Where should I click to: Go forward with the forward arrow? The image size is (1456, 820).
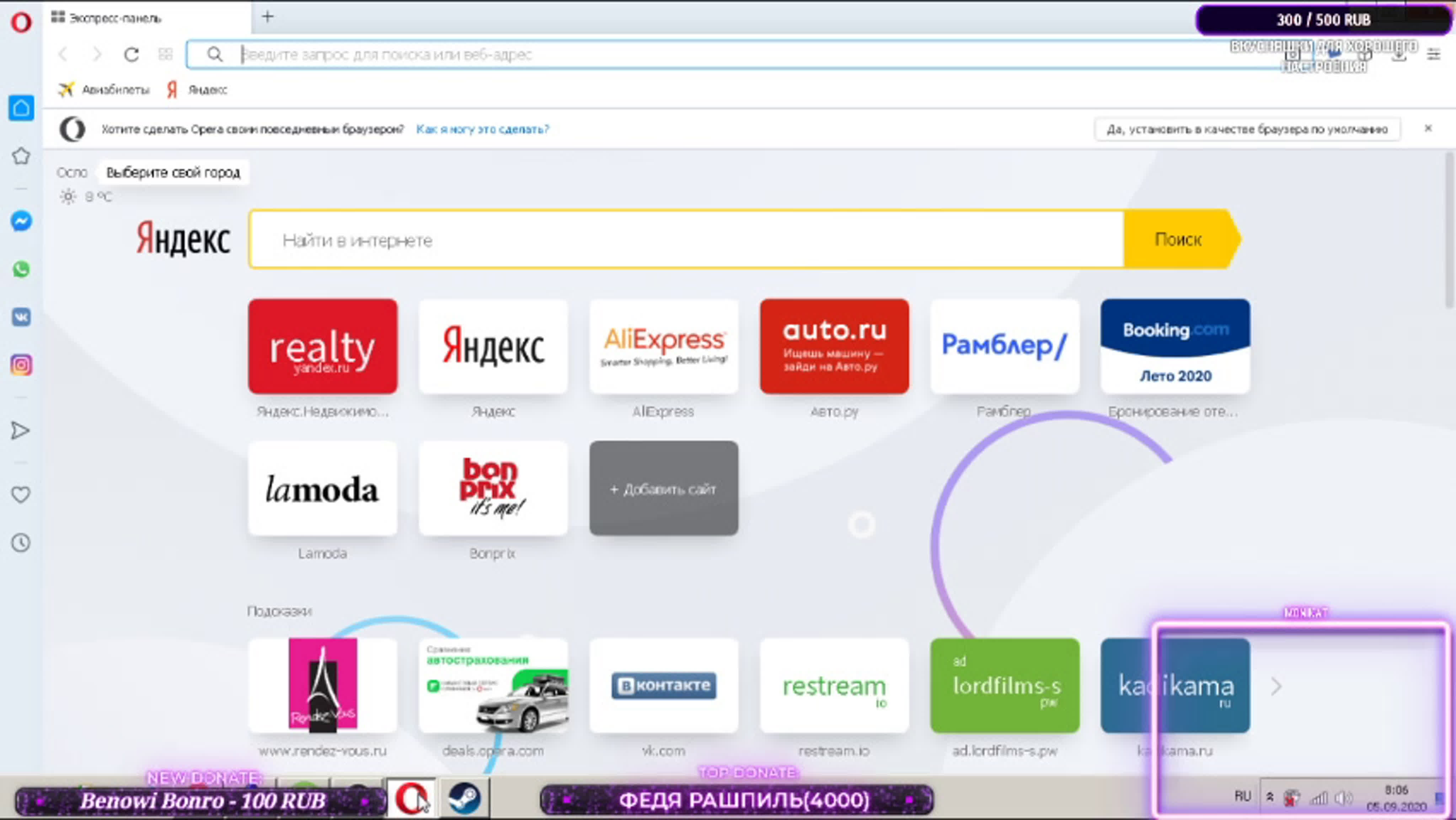click(97, 54)
